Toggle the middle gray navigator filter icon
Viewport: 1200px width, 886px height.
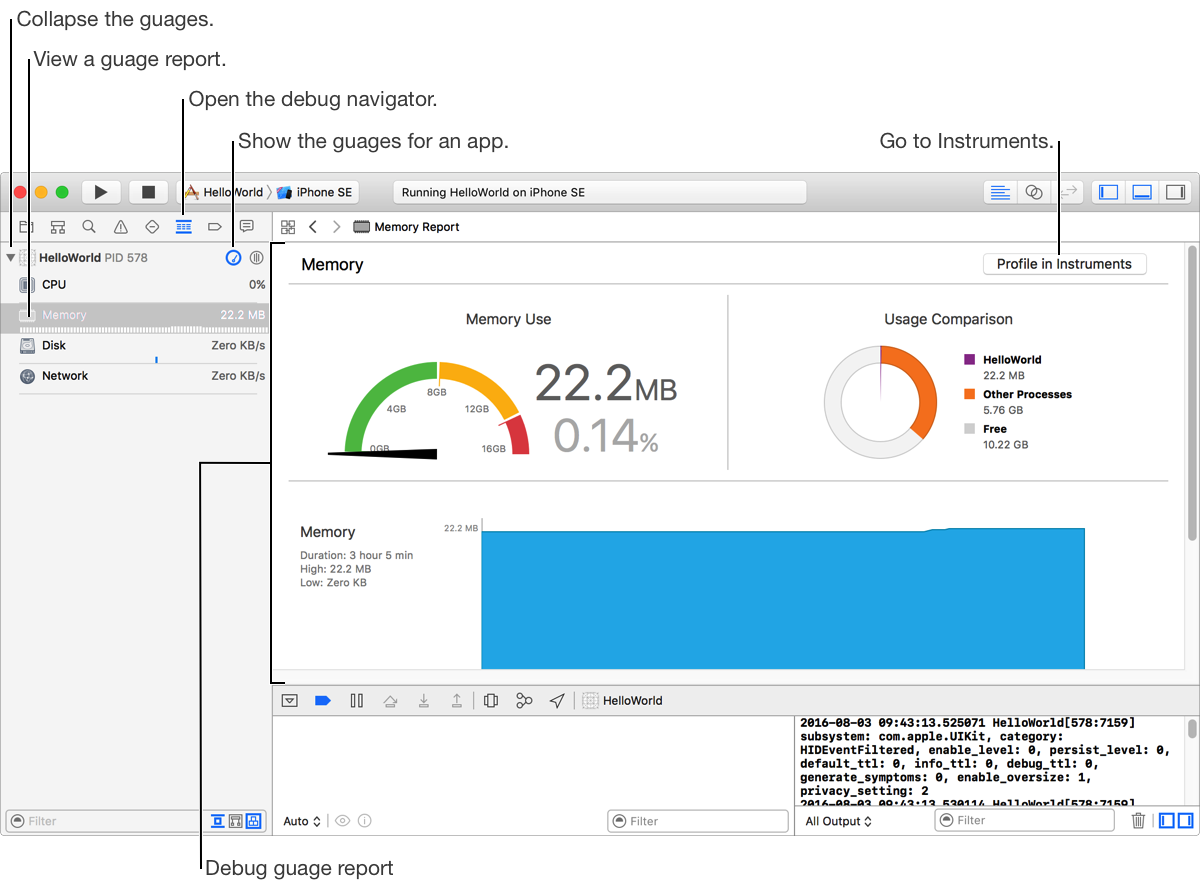235,821
